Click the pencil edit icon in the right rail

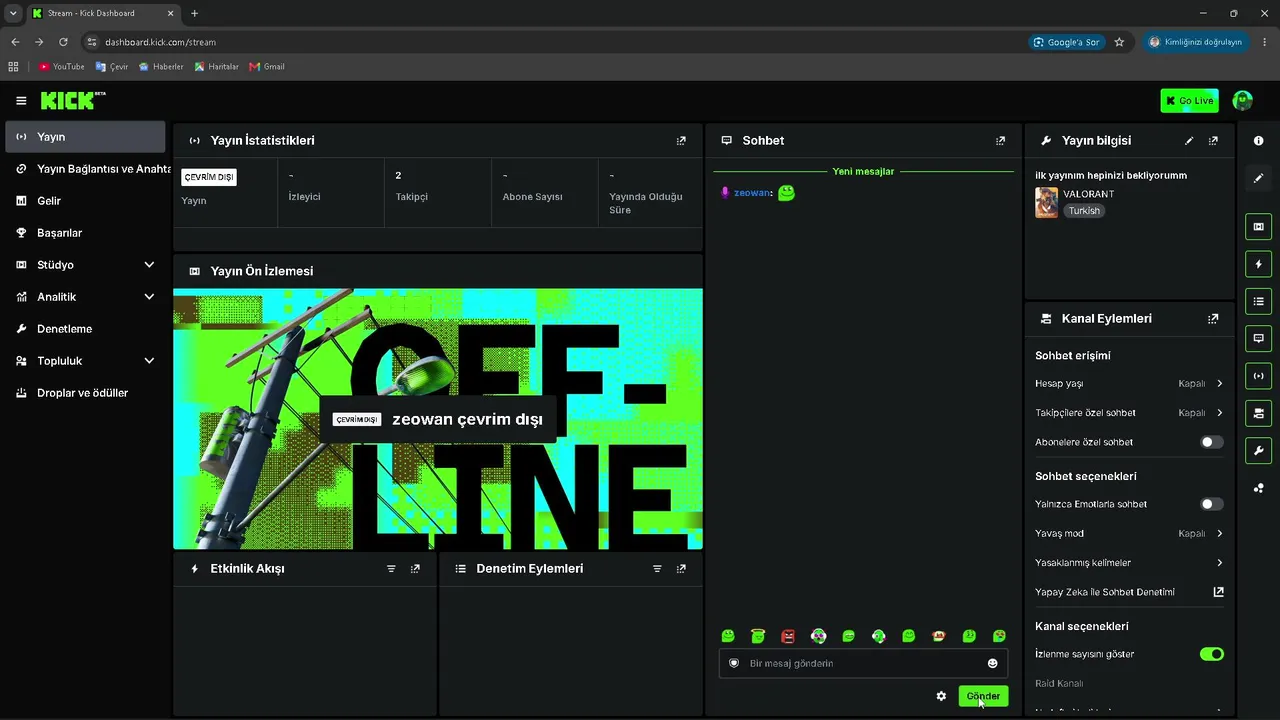coord(1258,178)
